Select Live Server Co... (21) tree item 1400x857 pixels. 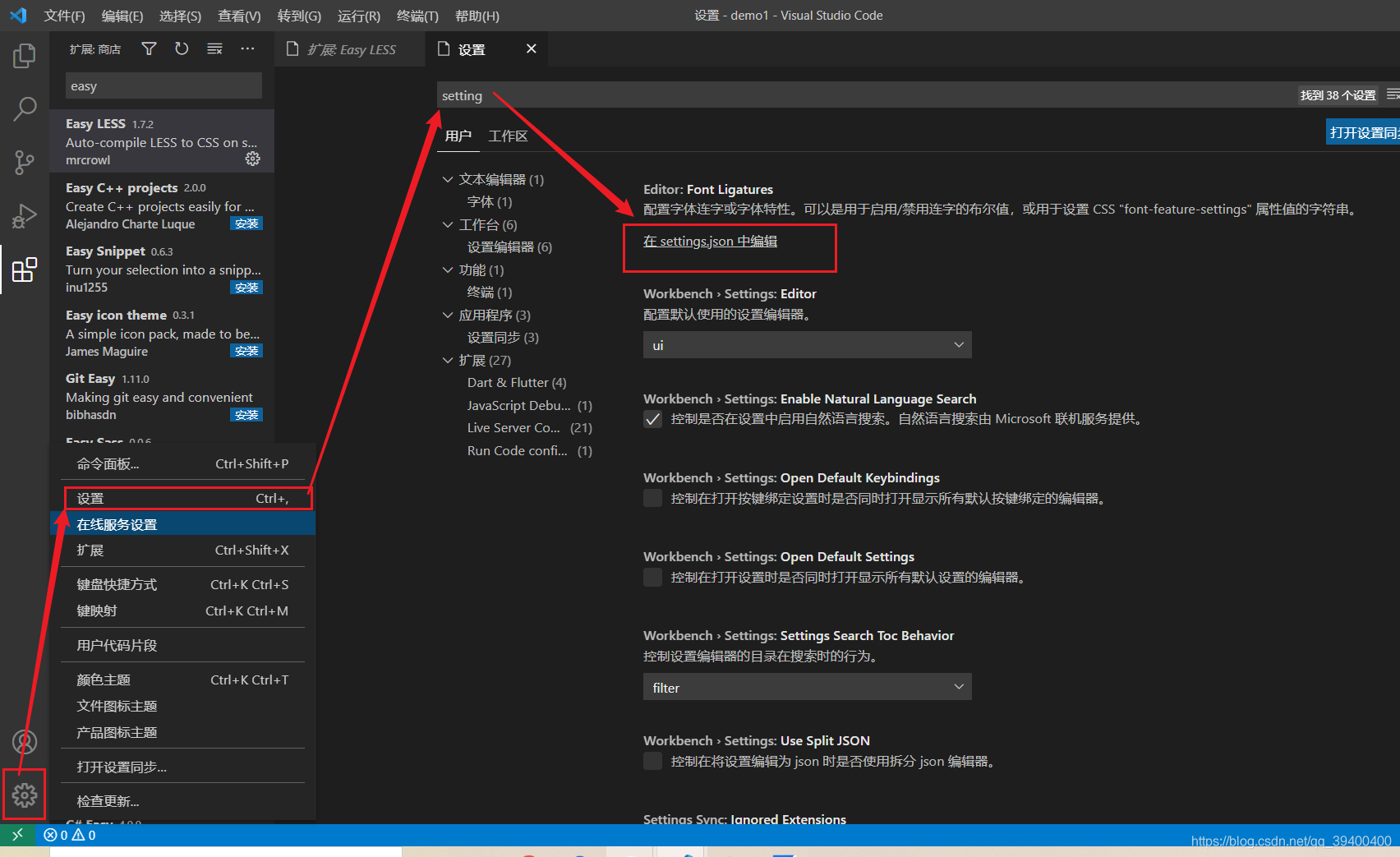[529, 427]
